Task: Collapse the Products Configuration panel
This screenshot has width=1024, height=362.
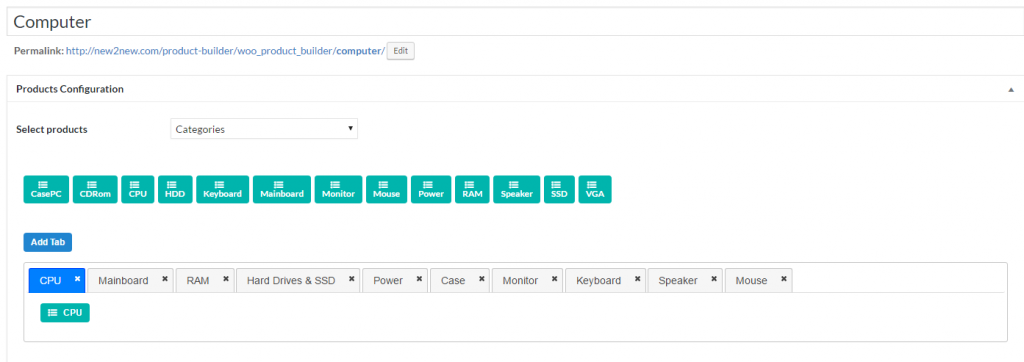Action: point(1011,89)
